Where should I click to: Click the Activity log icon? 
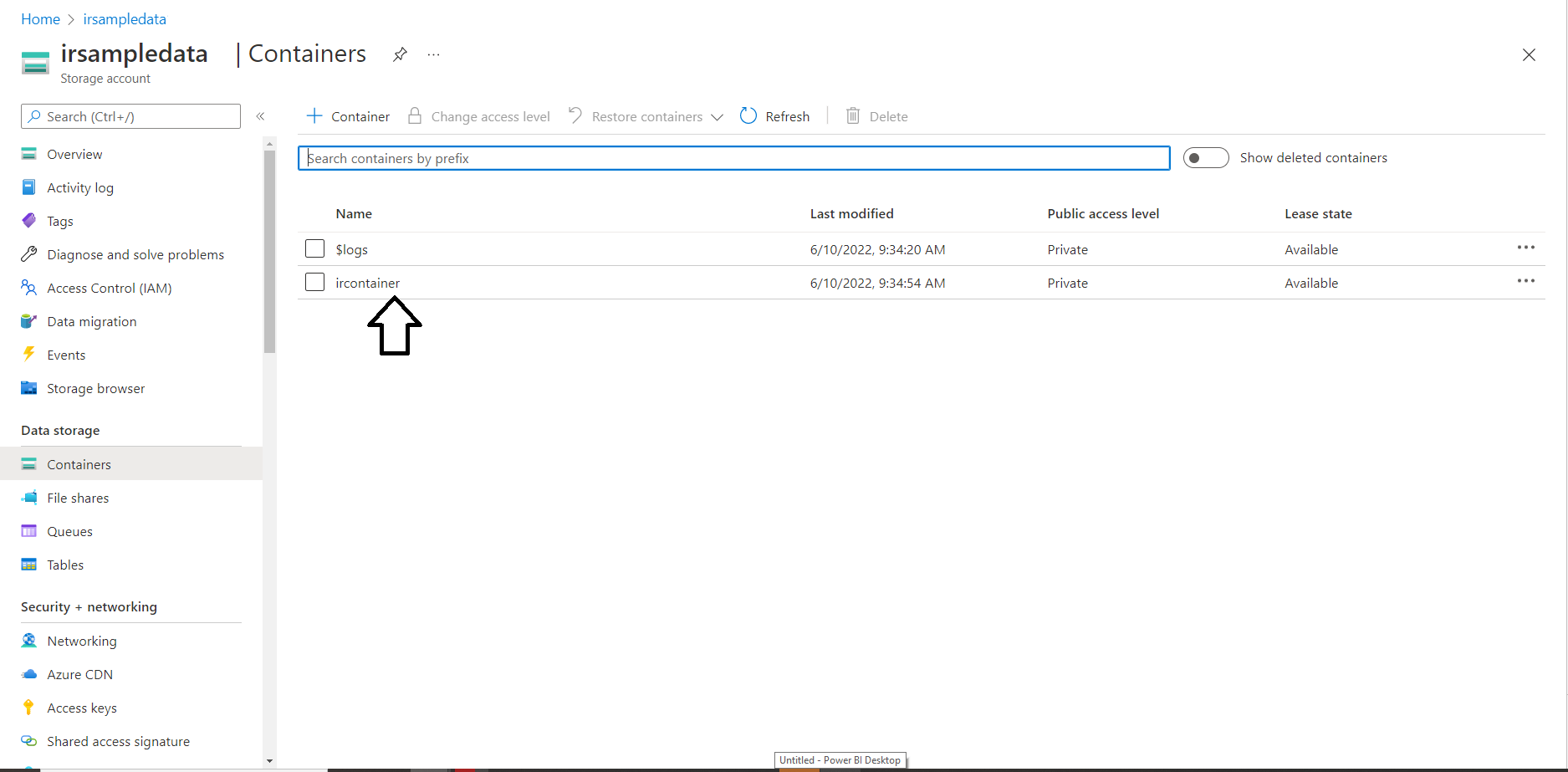pos(29,187)
